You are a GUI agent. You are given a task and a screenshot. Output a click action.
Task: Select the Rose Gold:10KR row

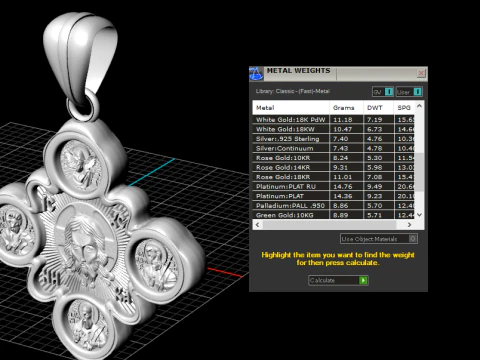tap(333, 158)
